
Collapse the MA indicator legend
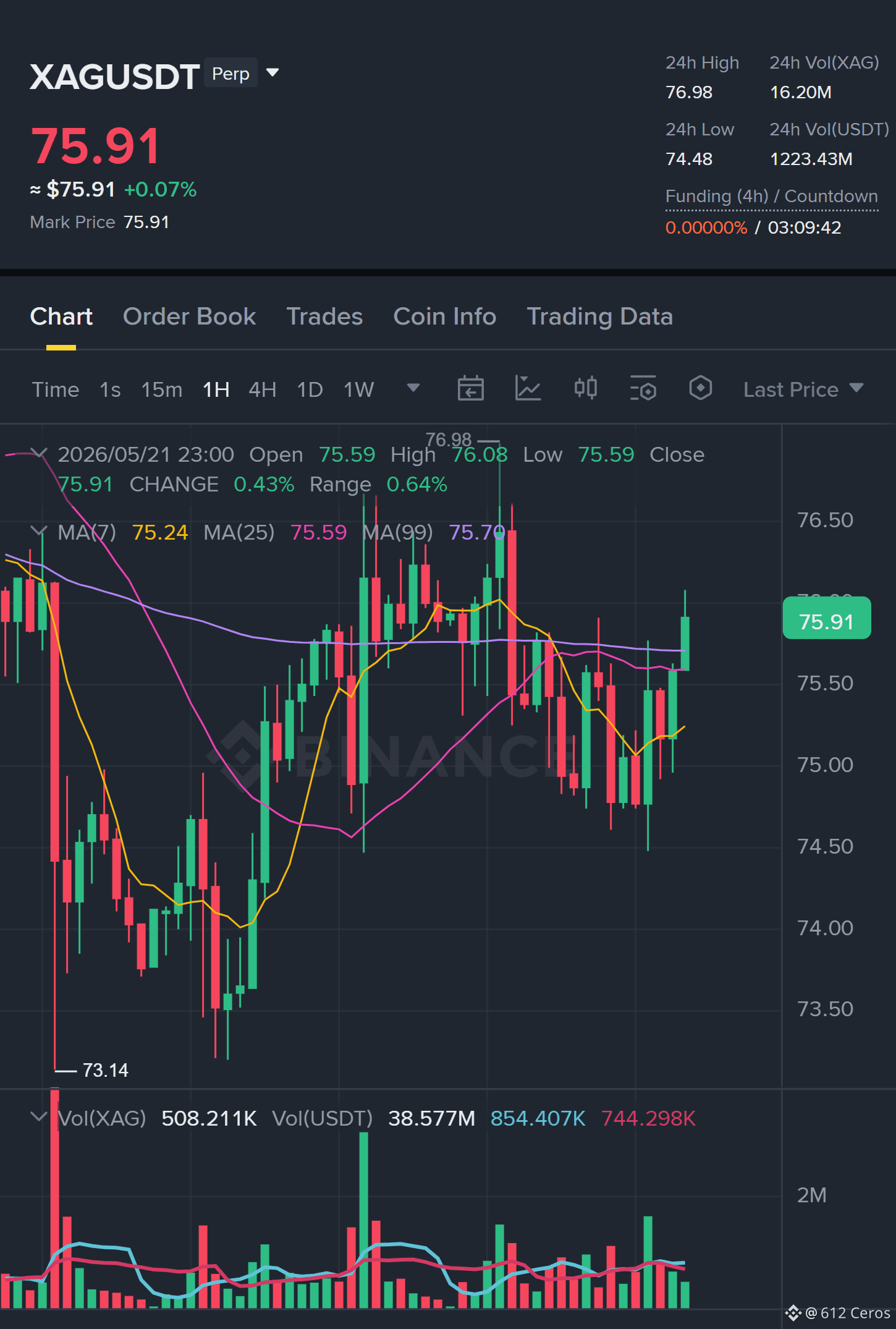(39, 531)
